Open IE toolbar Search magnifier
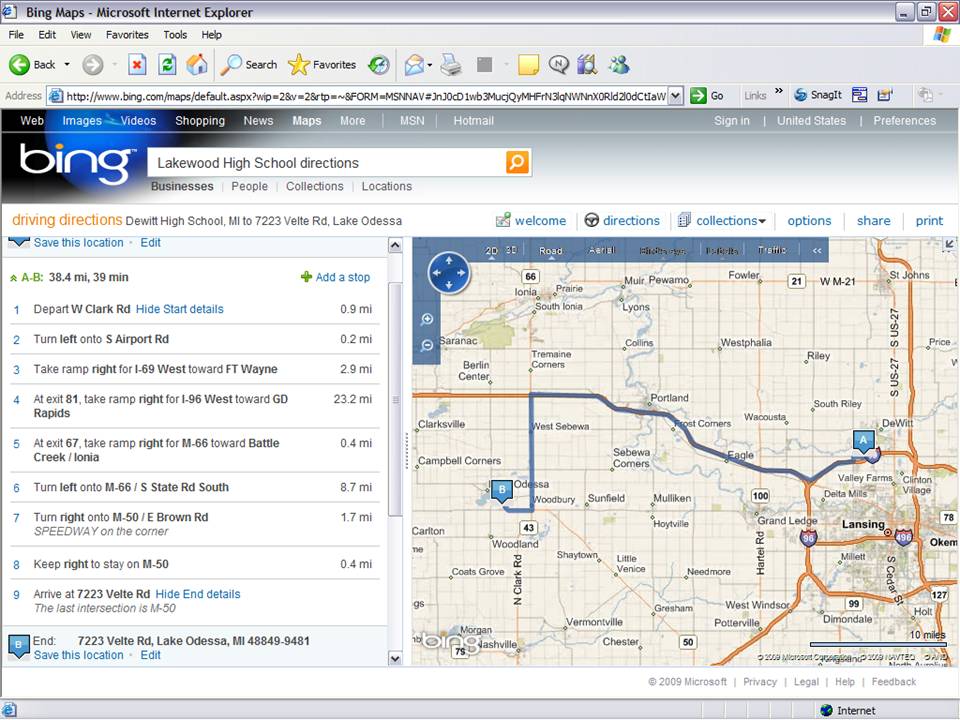Screen dimensions: 960x720 pos(249,64)
